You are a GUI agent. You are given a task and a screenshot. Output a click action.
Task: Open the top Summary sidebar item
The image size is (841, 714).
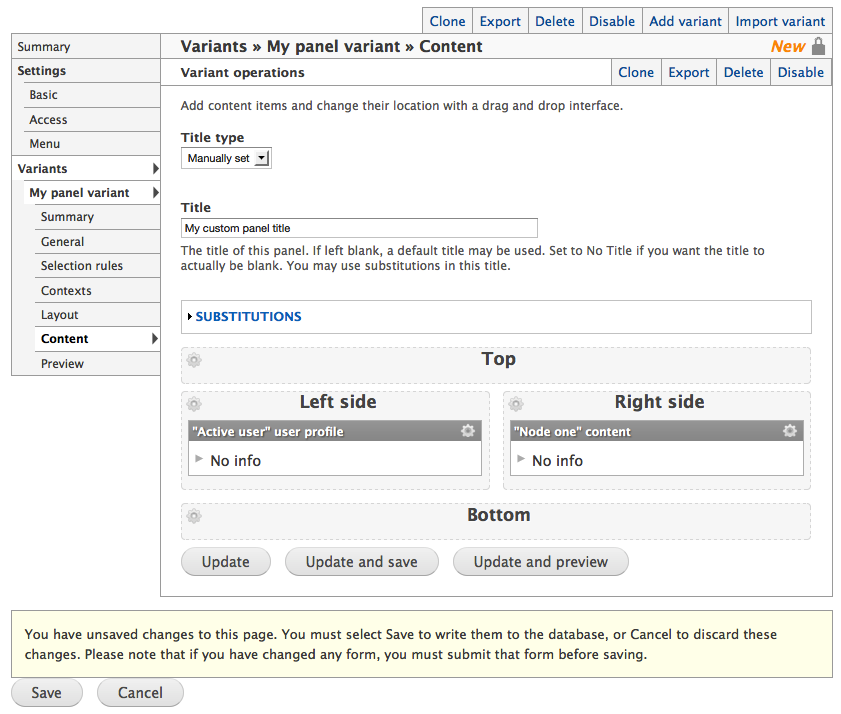86,47
